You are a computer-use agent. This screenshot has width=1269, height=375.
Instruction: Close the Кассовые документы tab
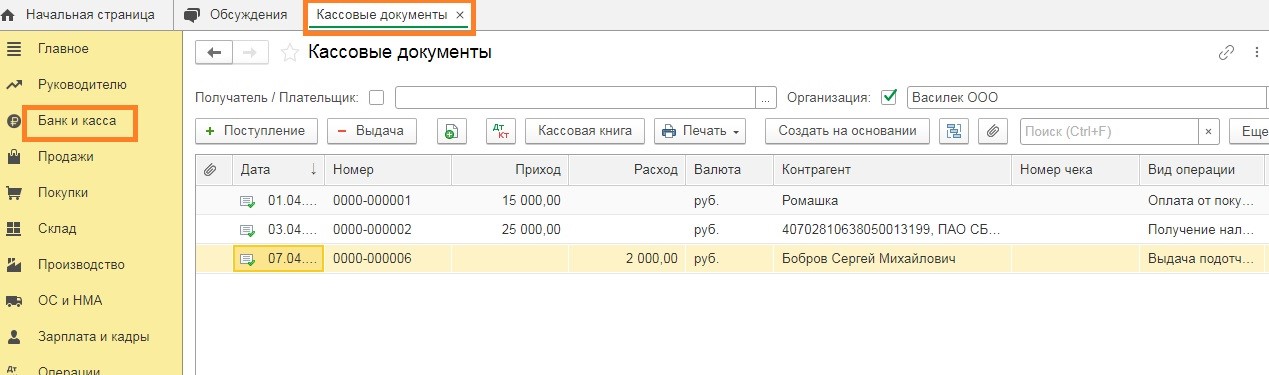tap(460, 15)
